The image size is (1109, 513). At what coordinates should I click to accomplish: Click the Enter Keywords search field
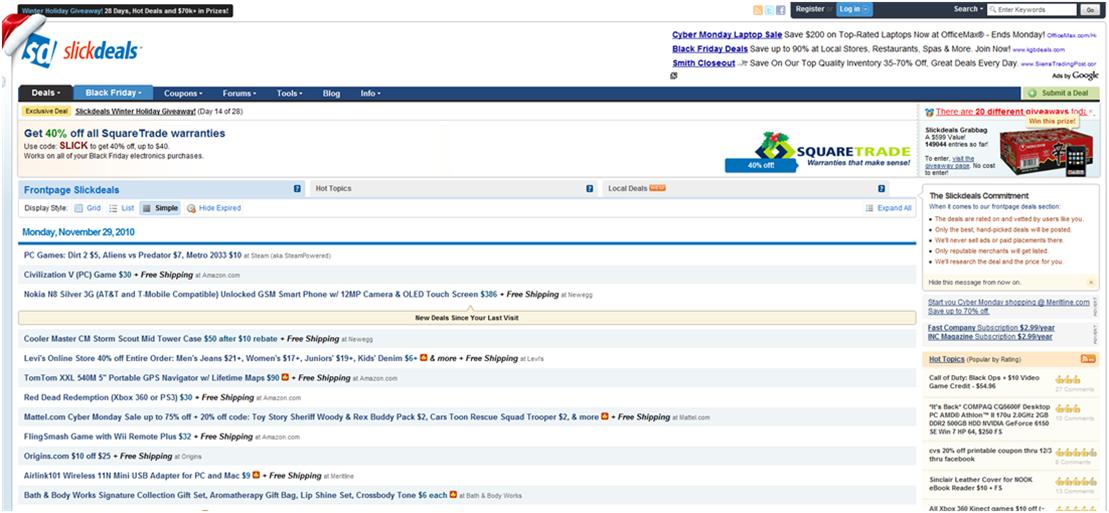[x=1031, y=10]
